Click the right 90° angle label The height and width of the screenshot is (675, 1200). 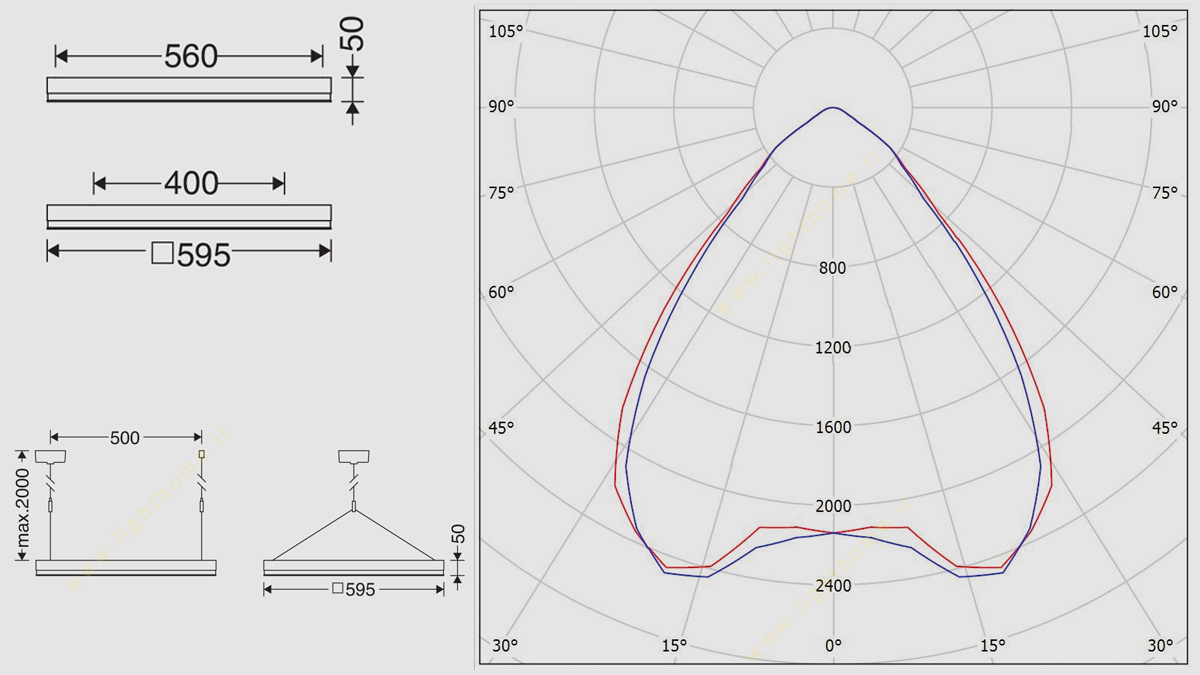click(1165, 107)
